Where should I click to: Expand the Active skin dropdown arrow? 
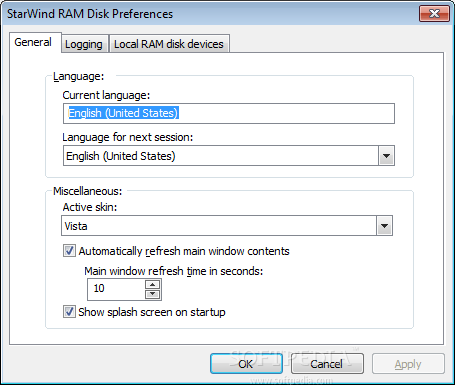click(x=384, y=226)
